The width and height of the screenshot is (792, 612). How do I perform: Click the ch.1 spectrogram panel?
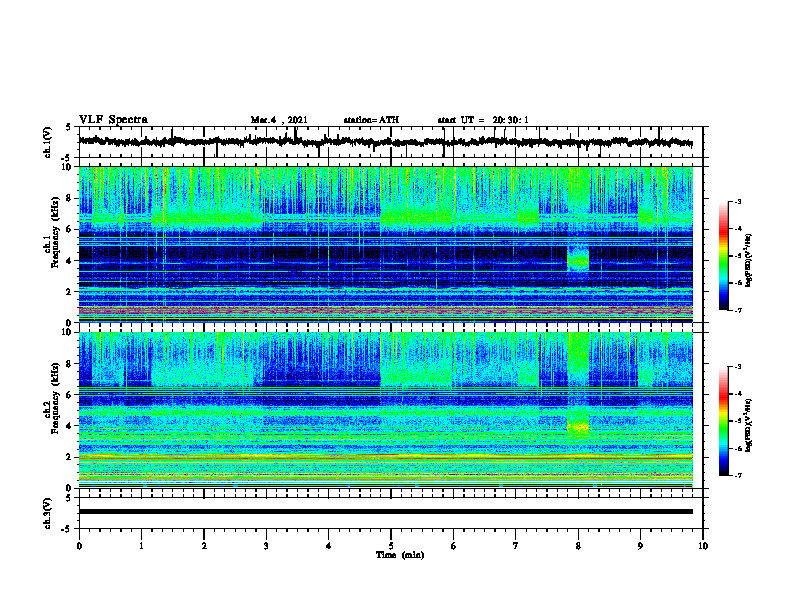[x=385, y=244]
